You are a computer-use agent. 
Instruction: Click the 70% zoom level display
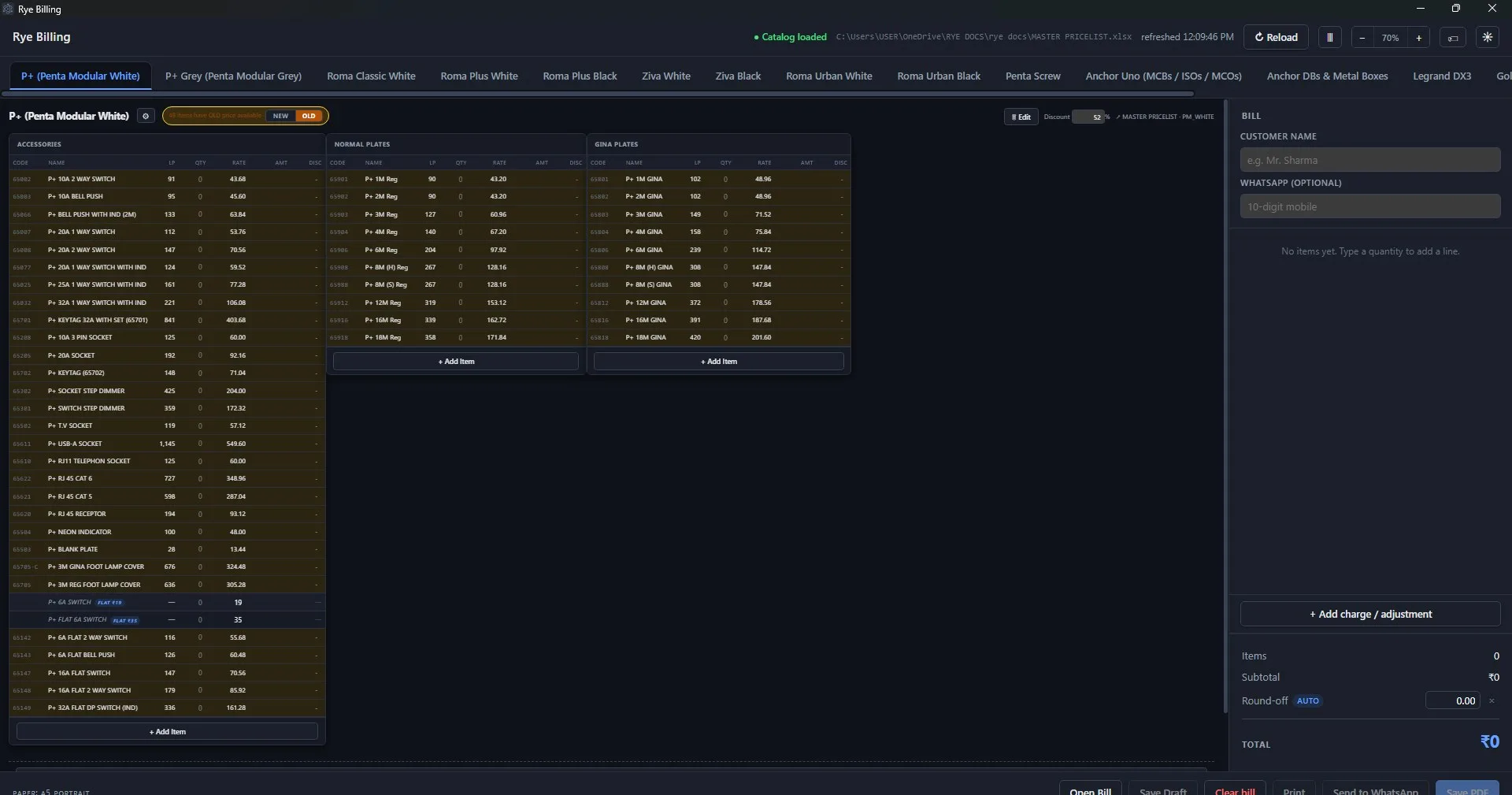click(x=1391, y=37)
